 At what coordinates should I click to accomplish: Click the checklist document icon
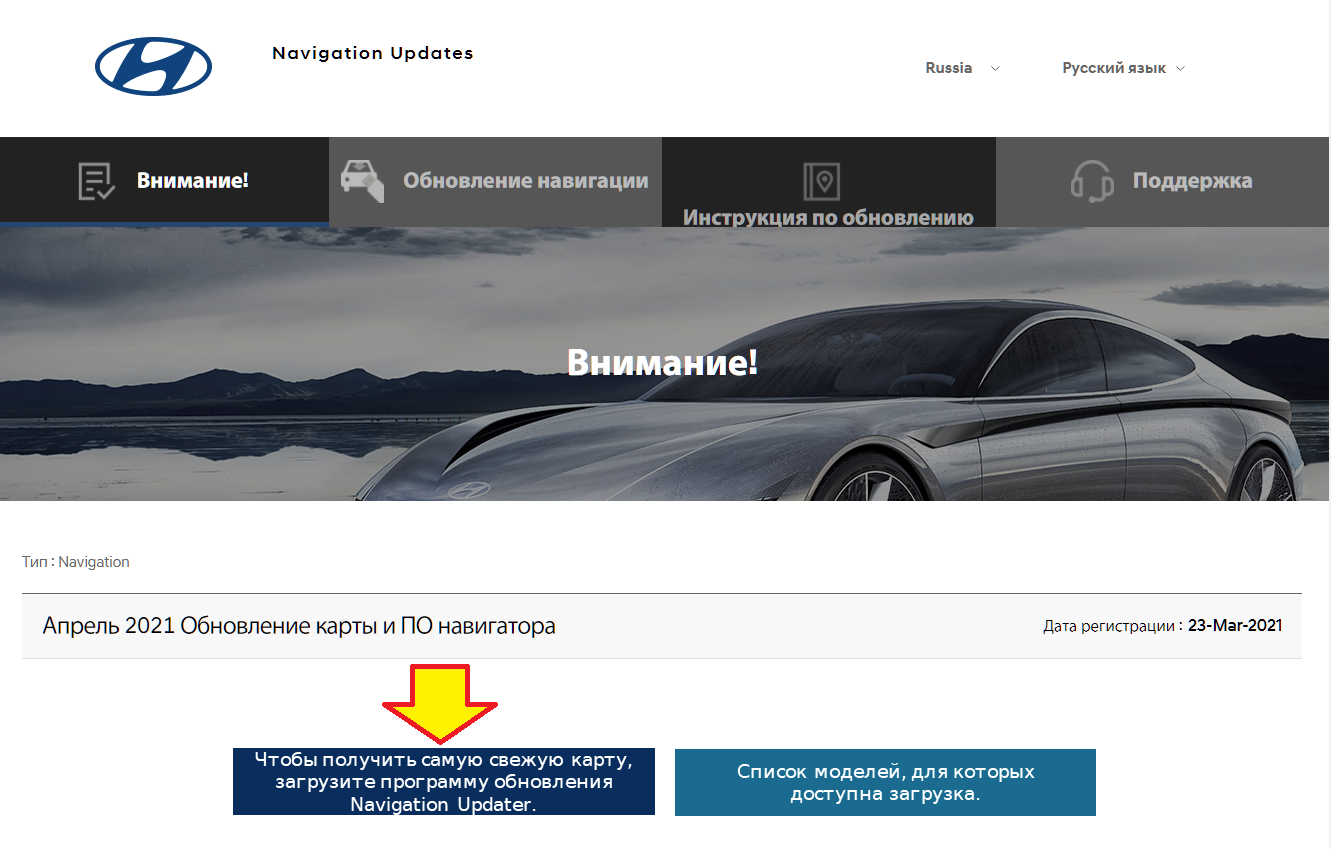tap(97, 181)
